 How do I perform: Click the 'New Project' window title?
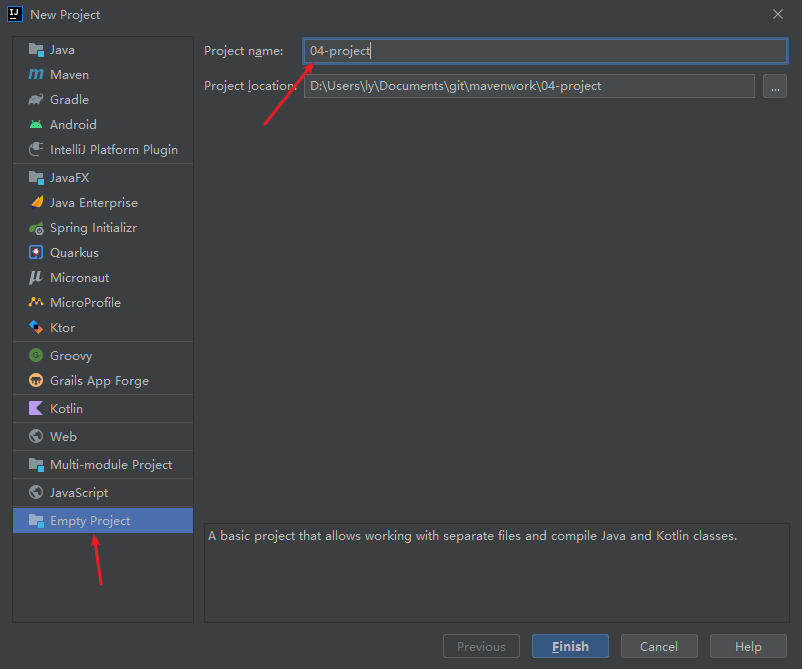click(65, 15)
